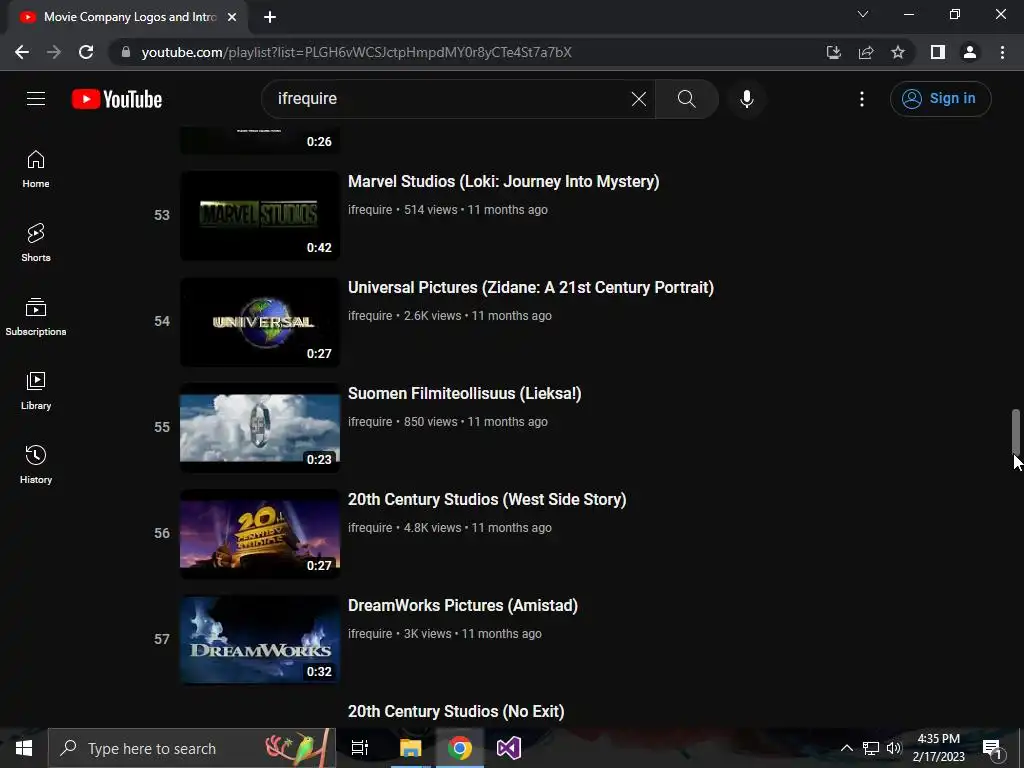Open Library in sidebar

36,391
